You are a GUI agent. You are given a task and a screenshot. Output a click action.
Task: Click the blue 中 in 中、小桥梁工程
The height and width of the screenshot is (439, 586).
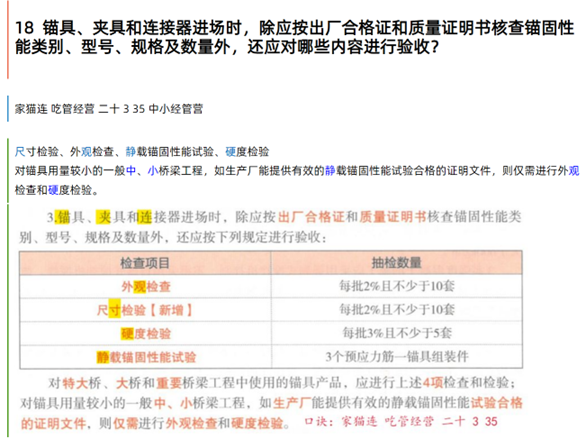point(131,171)
